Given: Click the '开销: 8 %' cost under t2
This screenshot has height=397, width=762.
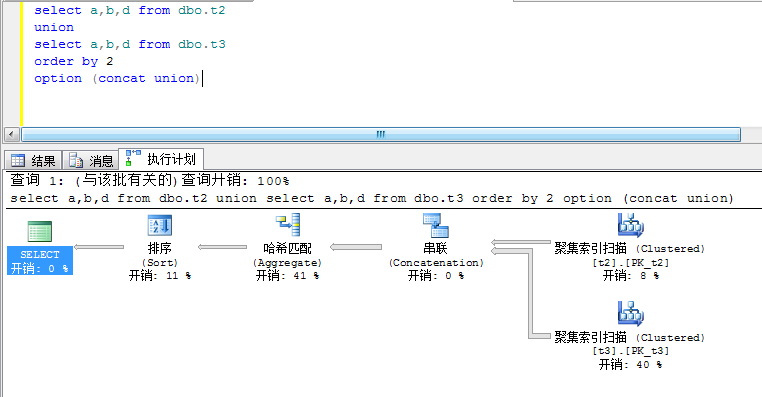Looking at the screenshot, I should (x=630, y=276).
